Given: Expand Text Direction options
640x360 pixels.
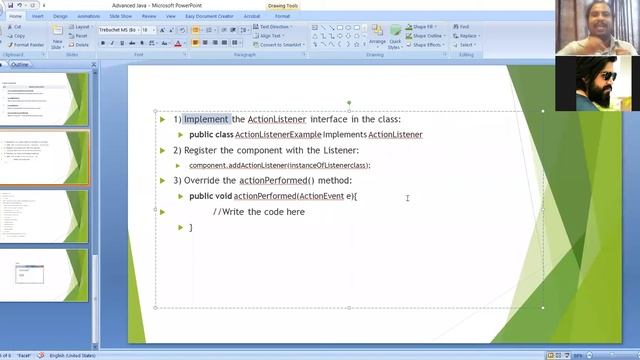Looking at the screenshot, I should 273,27.
